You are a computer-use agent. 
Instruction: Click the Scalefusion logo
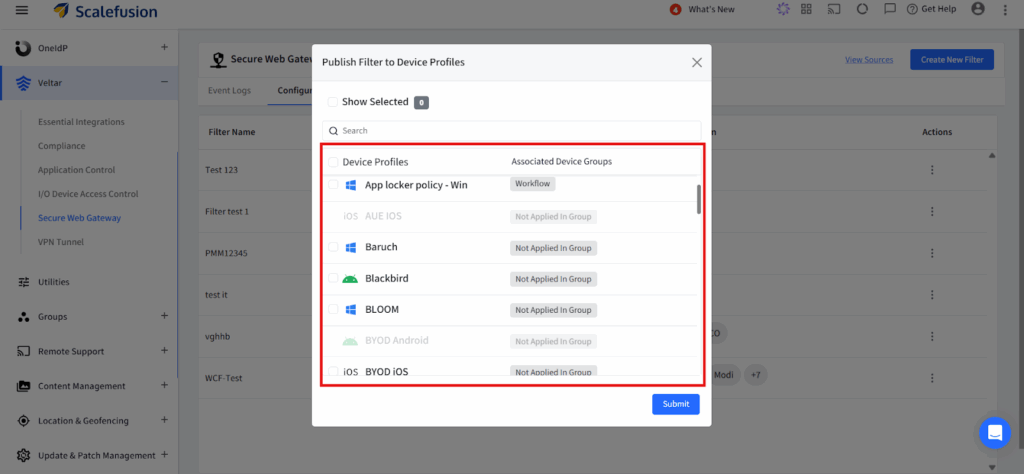[x=105, y=10]
